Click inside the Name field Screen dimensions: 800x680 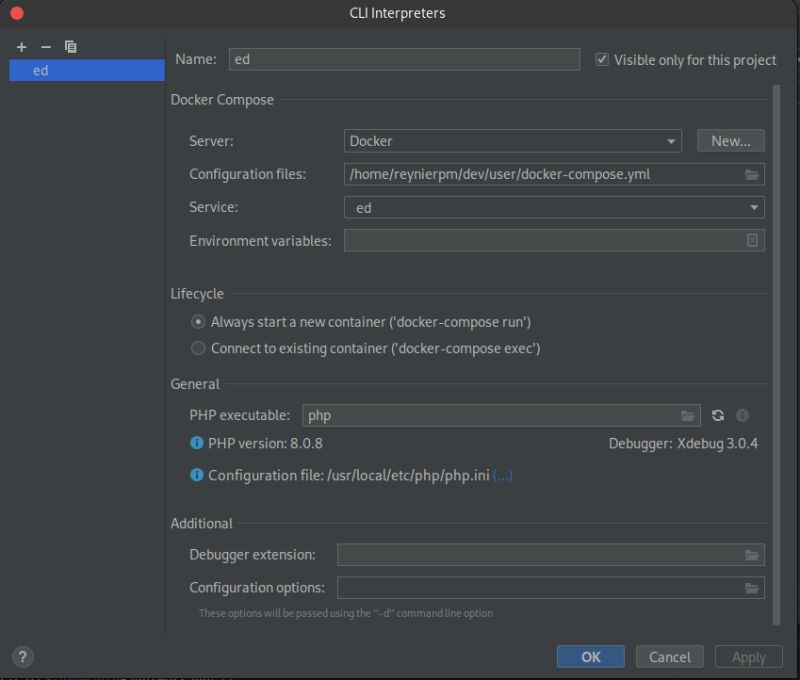pos(400,59)
